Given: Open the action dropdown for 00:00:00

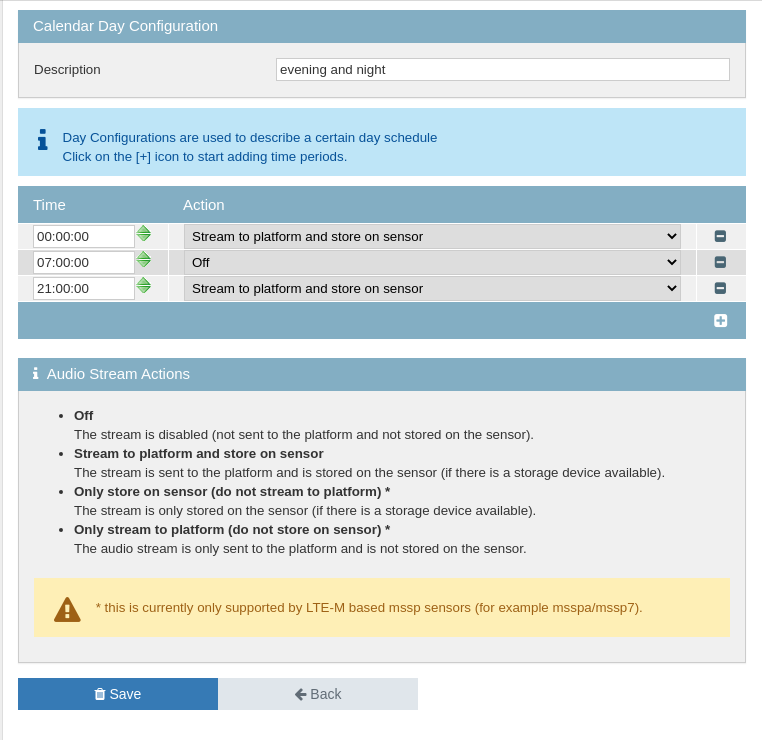Looking at the screenshot, I should point(432,236).
